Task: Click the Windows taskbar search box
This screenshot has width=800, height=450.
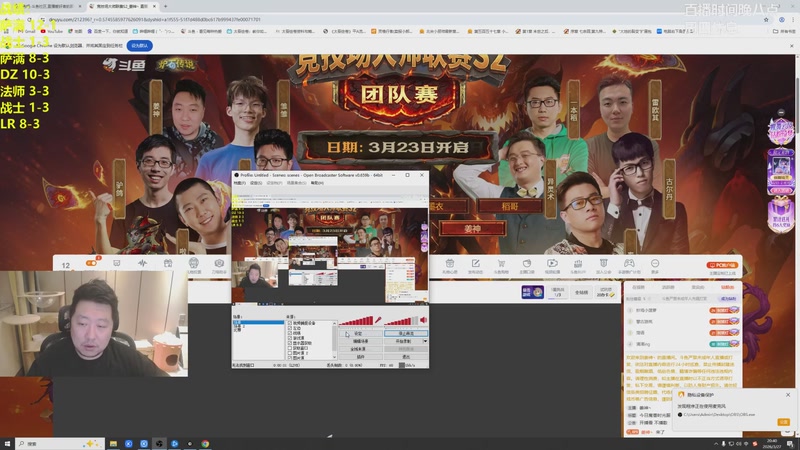Action: (x=60, y=444)
